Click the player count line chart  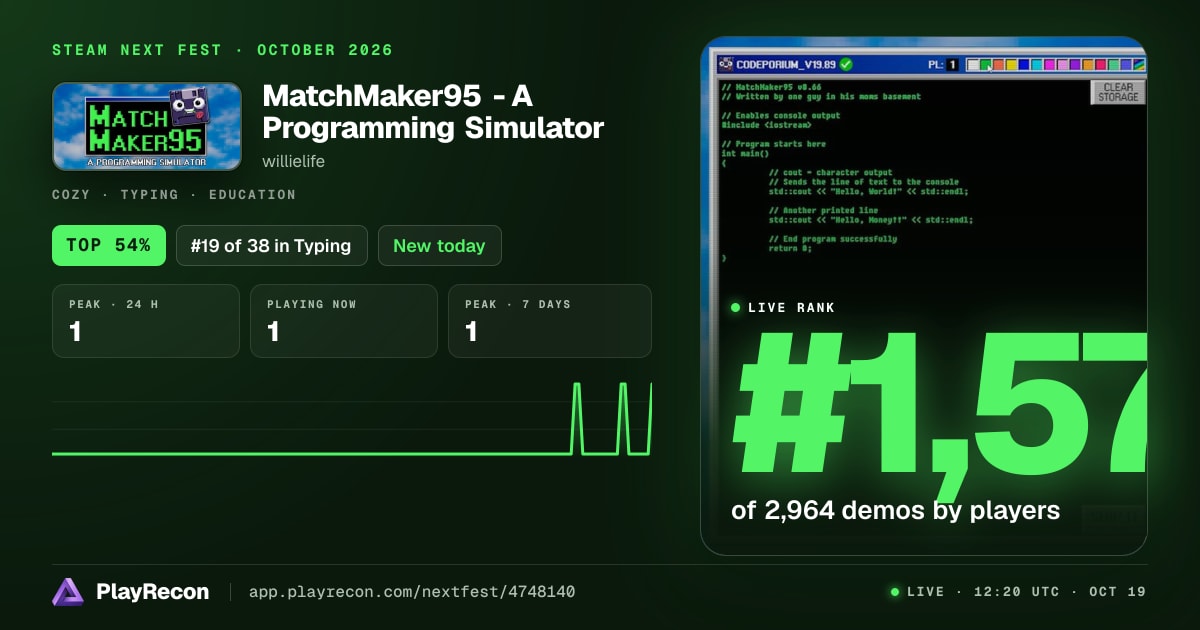(x=352, y=418)
